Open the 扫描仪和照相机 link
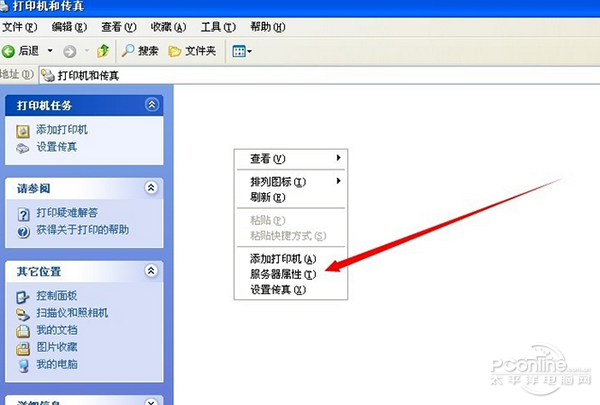600x405 pixels. (x=72, y=313)
